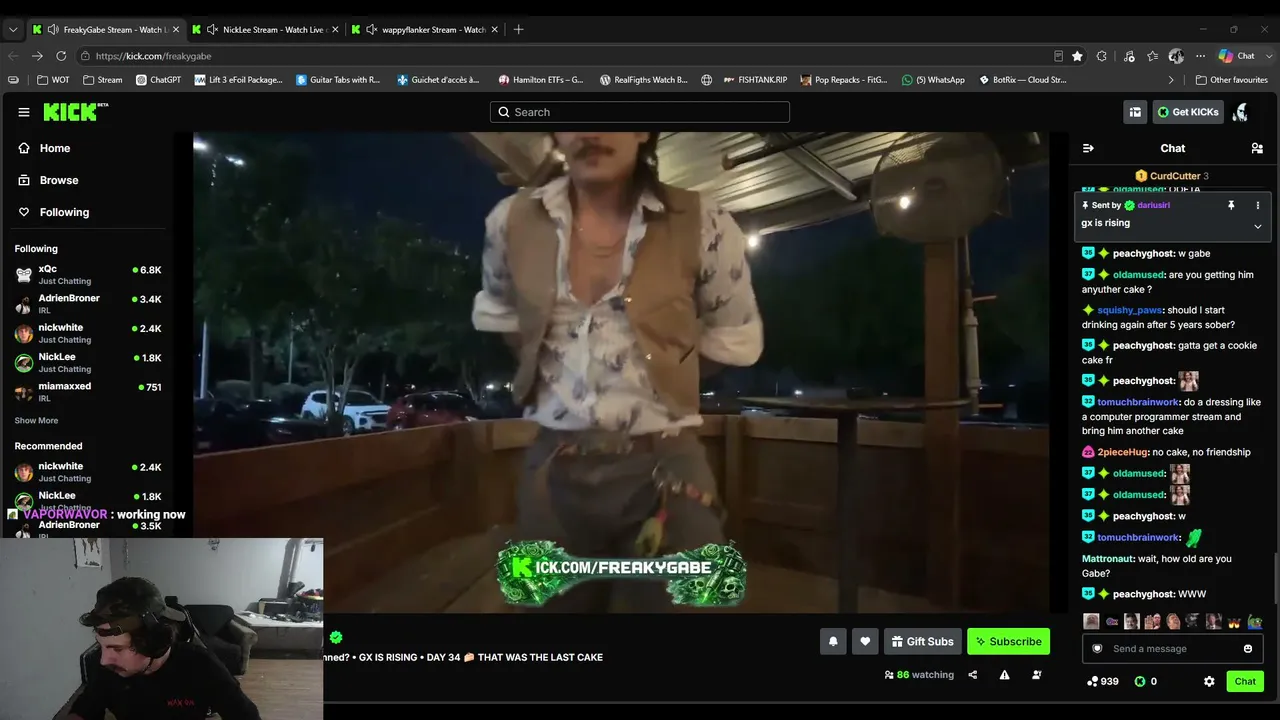The image size is (1280, 720).
Task: Unmute the wappyflanker tab audio icon
Action: 372,29
